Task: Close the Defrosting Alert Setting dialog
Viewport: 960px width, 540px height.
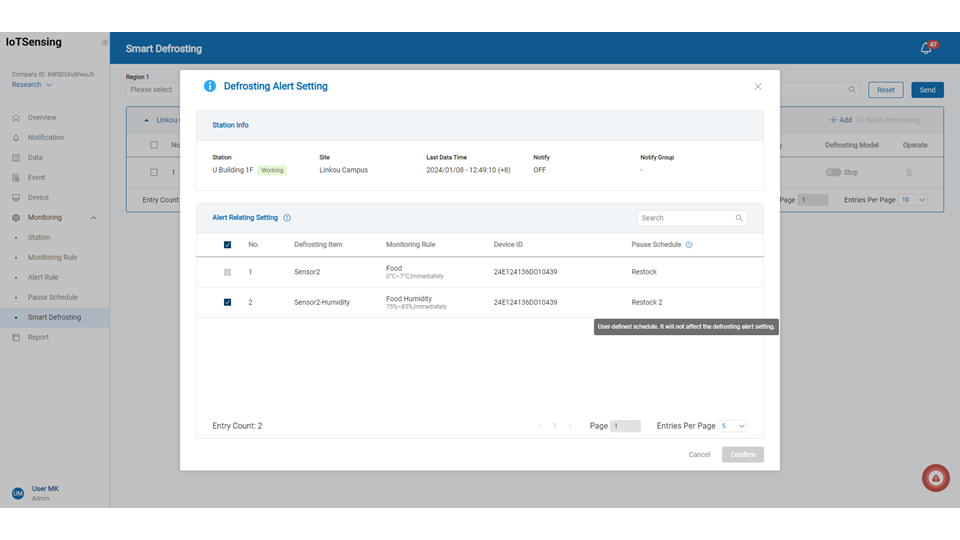Action: click(758, 87)
